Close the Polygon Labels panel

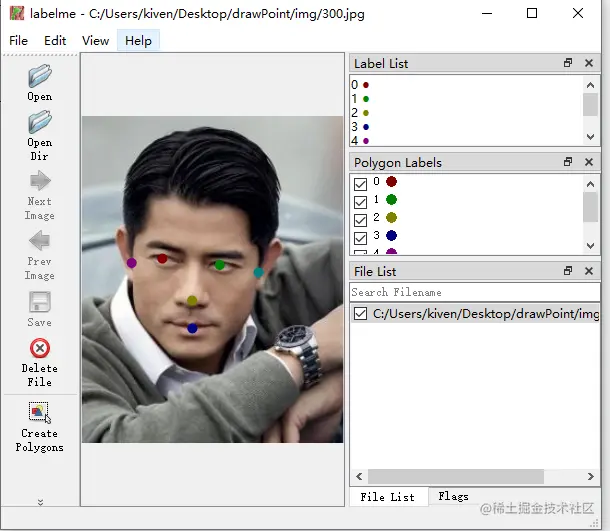pos(589,162)
